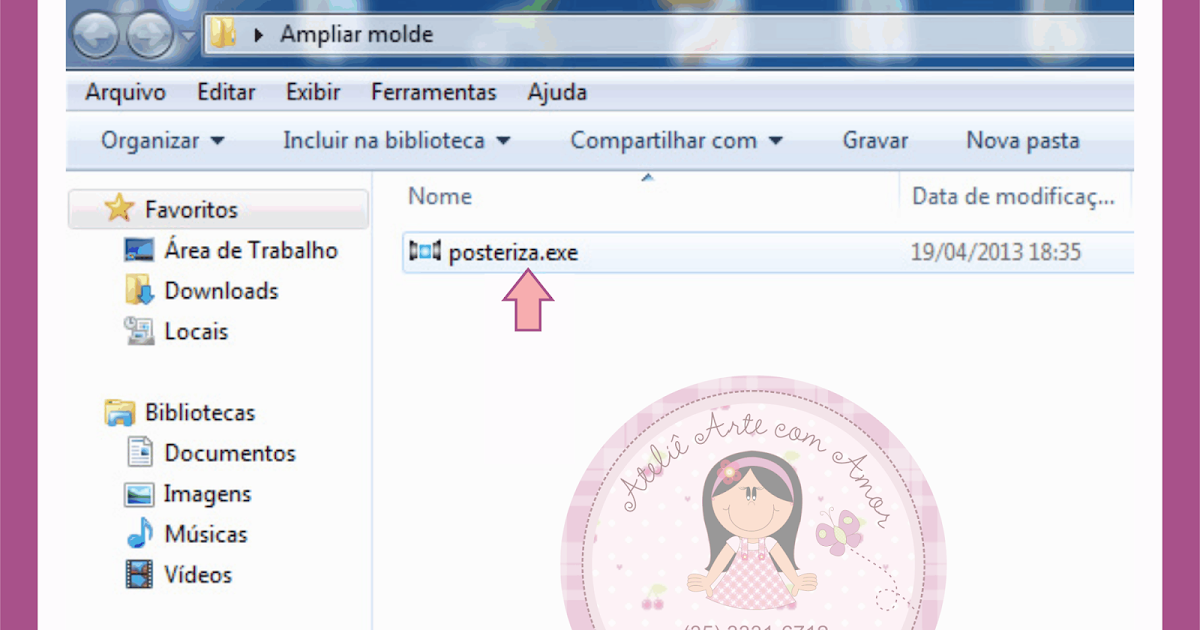Select Bibliotecas in navigation pane
The image size is (1200, 630).
point(200,413)
